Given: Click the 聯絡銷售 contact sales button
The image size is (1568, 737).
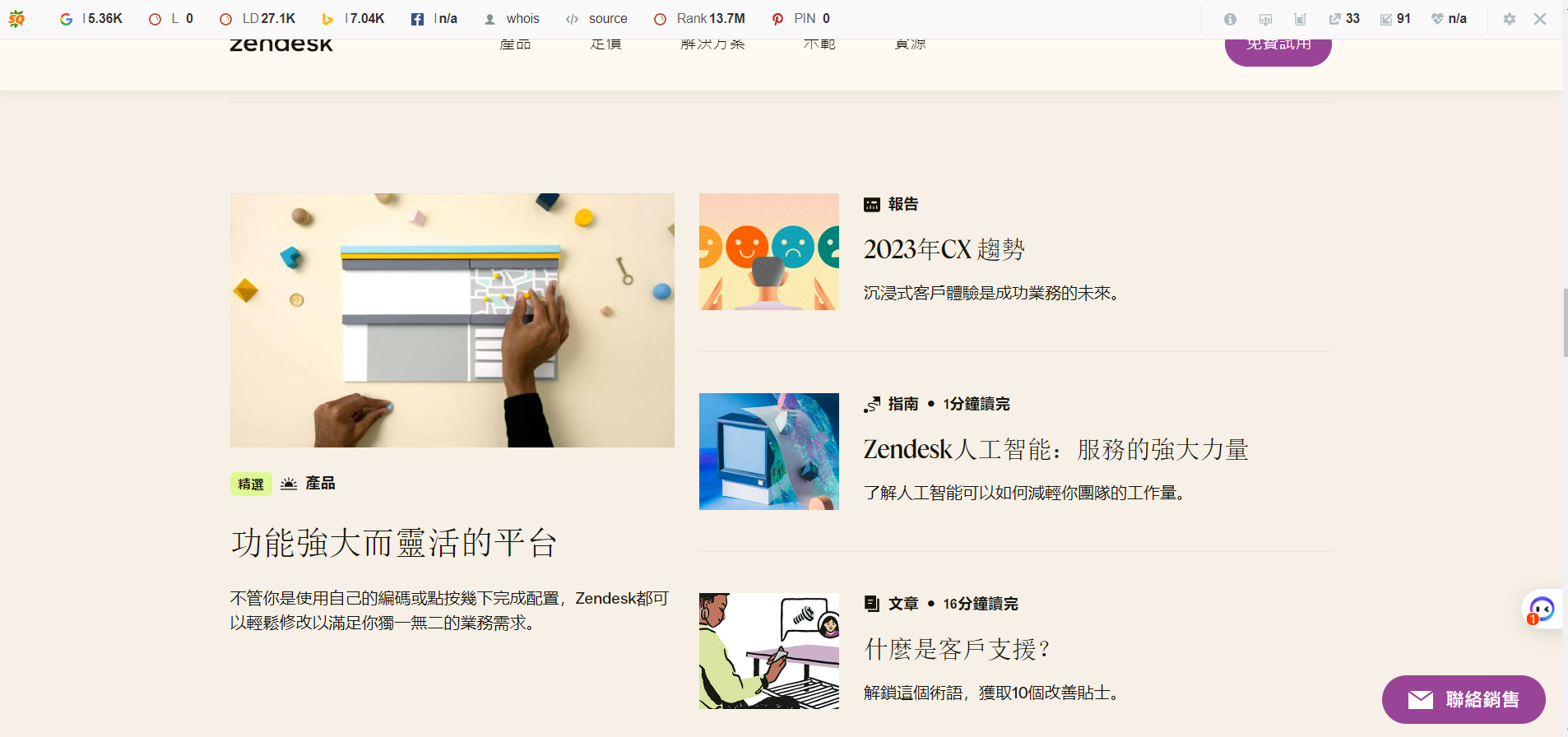Looking at the screenshot, I should (x=1464, y=699).
